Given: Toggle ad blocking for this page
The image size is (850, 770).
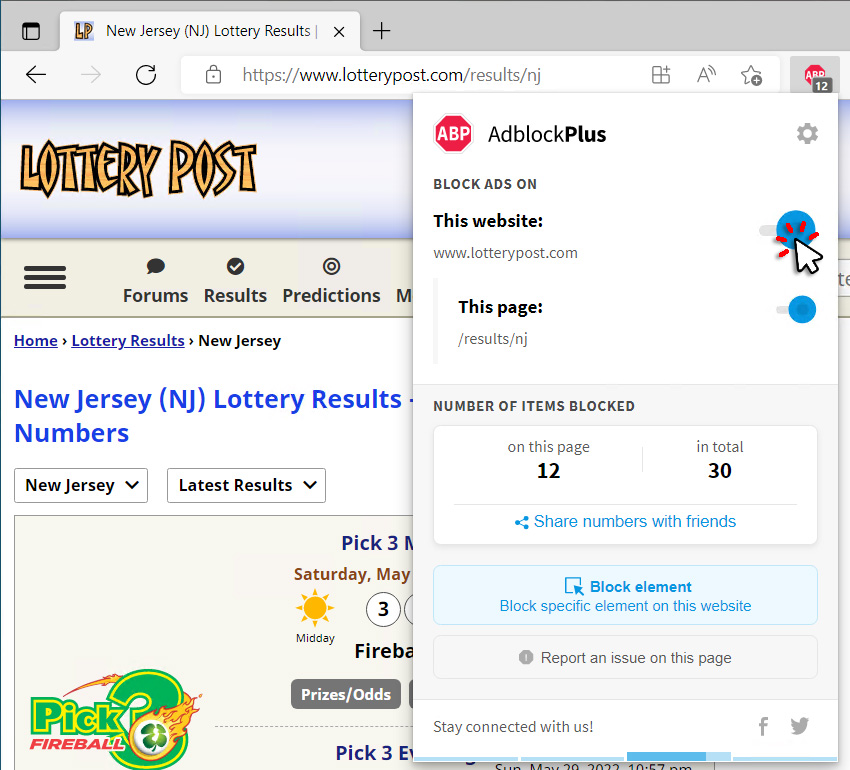Looking at the screenshot, I should pos(796,310).
